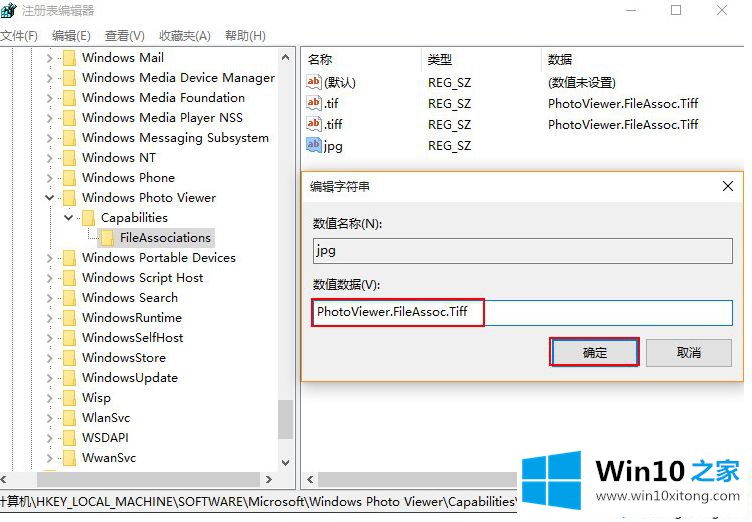Collapse the Capabilities tree node
The image size is (752, 522).
tap(68, 217)
